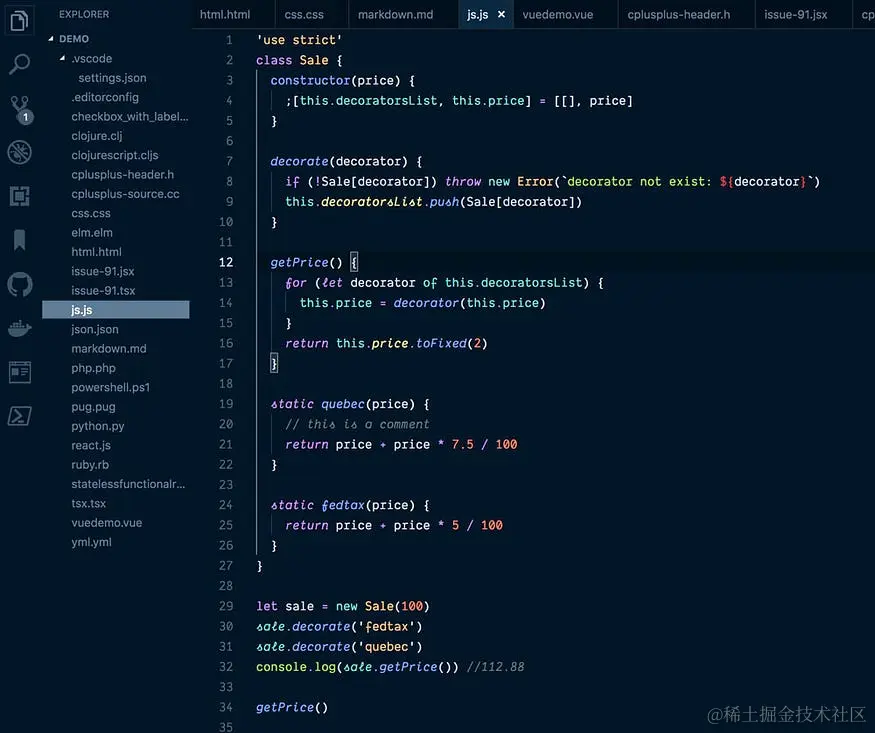Open python.py from the file tree
Image resolution: width=875 pixels, height=733 pixels.
(x=97, y=425)
